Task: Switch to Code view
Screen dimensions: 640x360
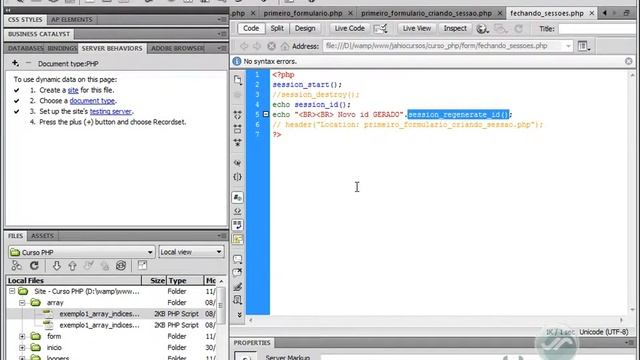Action: (251, 28)
